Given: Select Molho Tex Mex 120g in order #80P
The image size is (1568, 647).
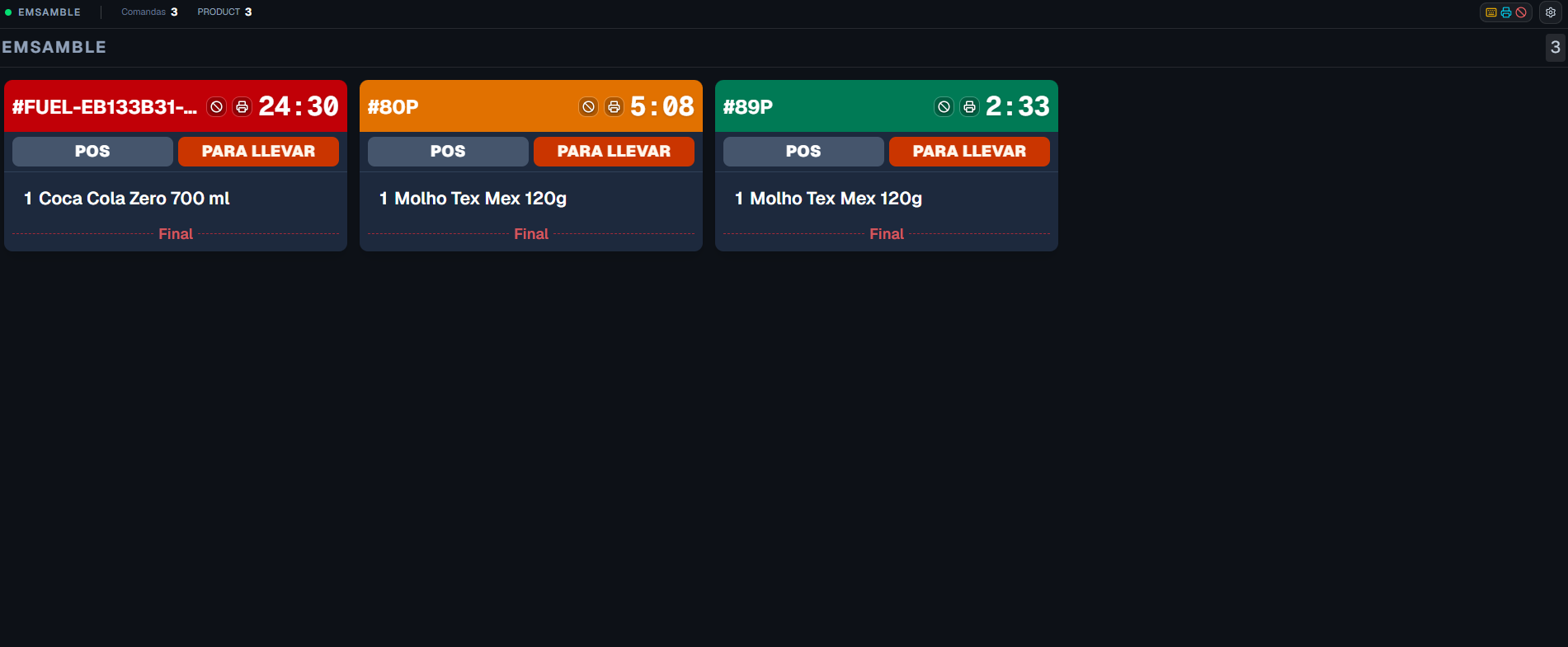Looking at the screenshot, I should click(473, 199).
